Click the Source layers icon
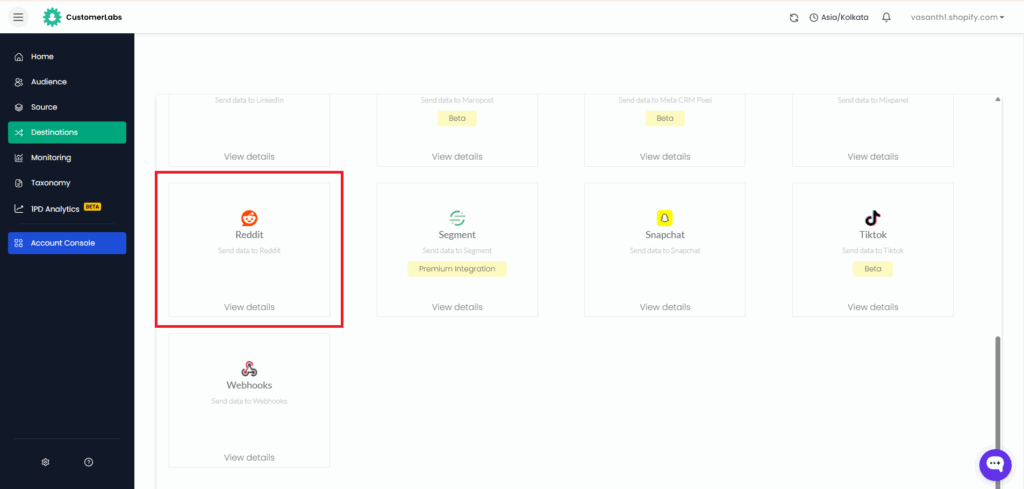This screenshot has height=489, width=1024. coord(19,107)
